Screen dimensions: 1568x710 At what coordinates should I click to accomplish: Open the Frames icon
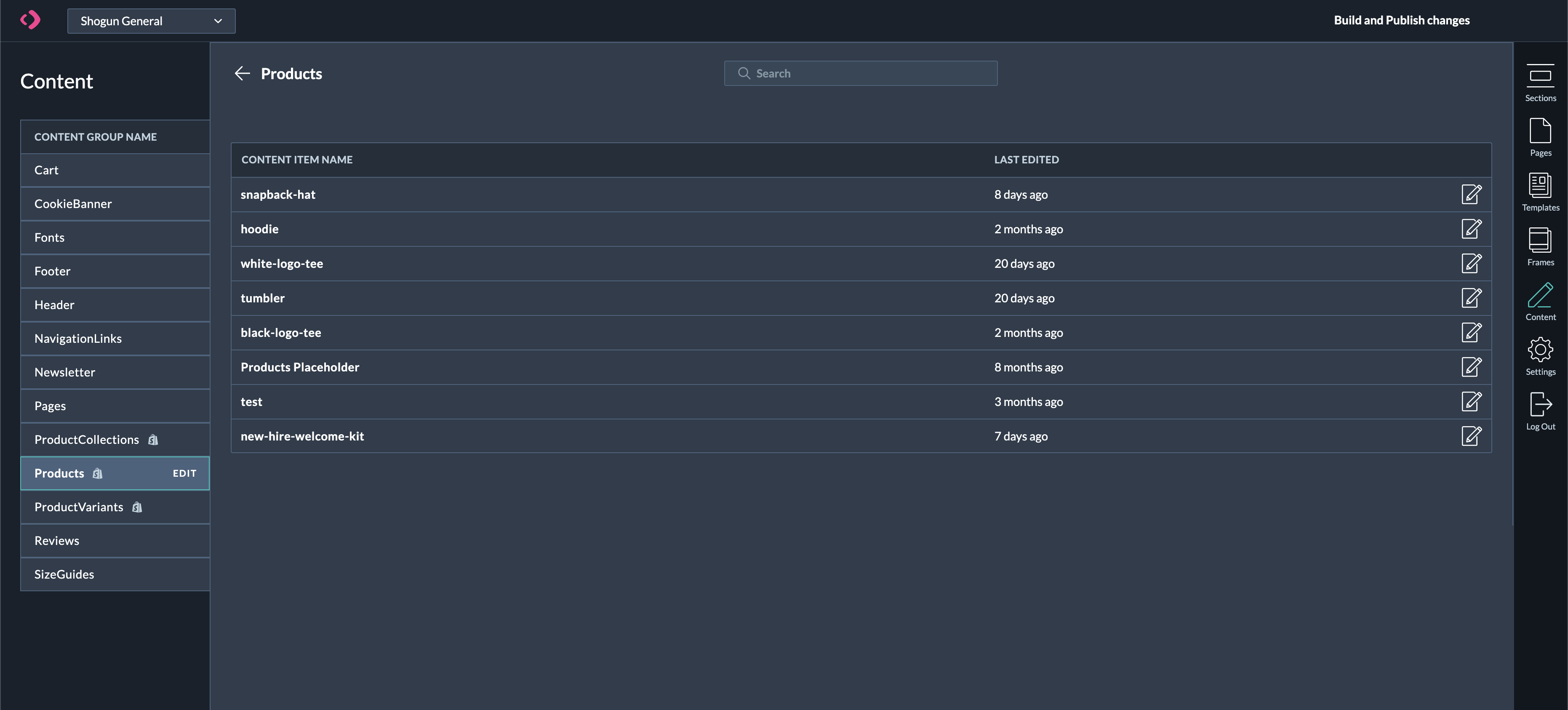[x=1540, y=240]
